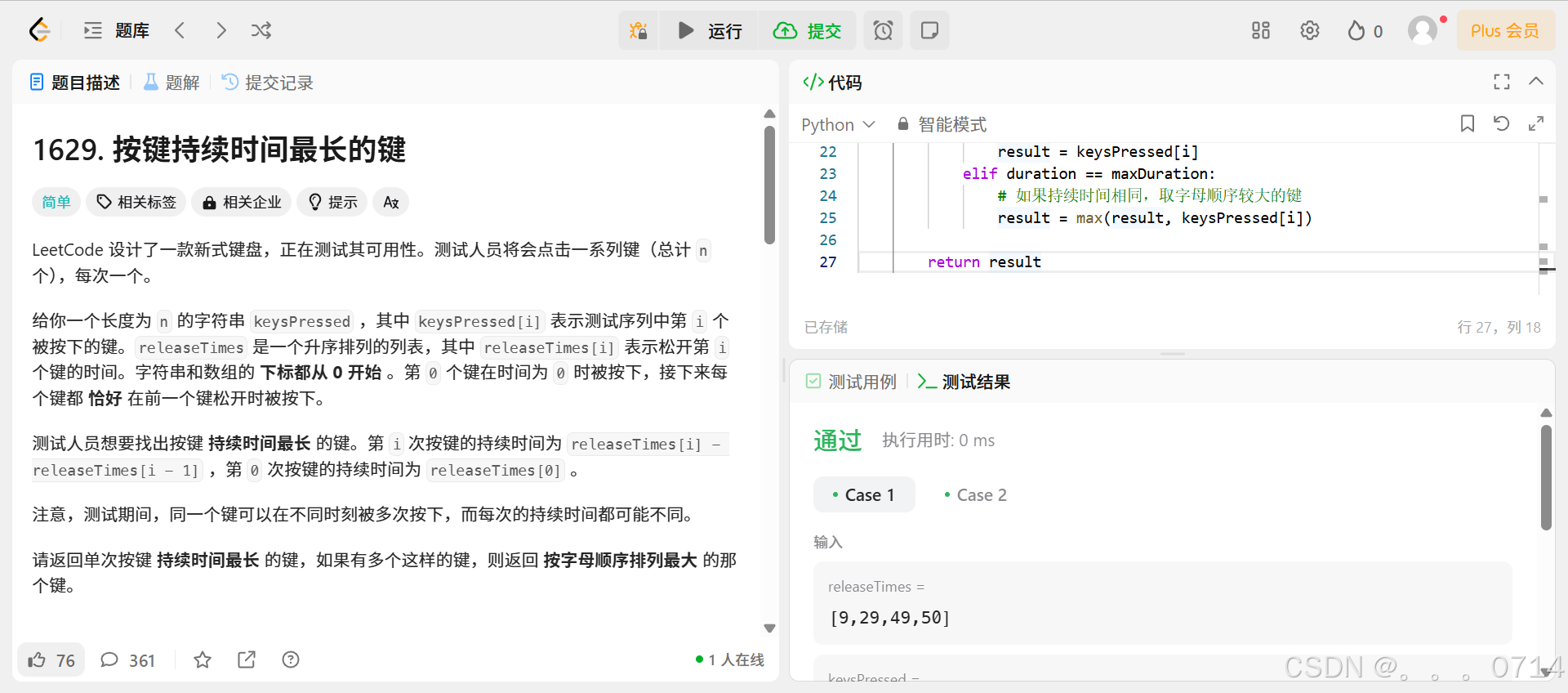Click description scroll down arrow
Viewport: 1568px width, 693px height.
[x=769, y=628]
